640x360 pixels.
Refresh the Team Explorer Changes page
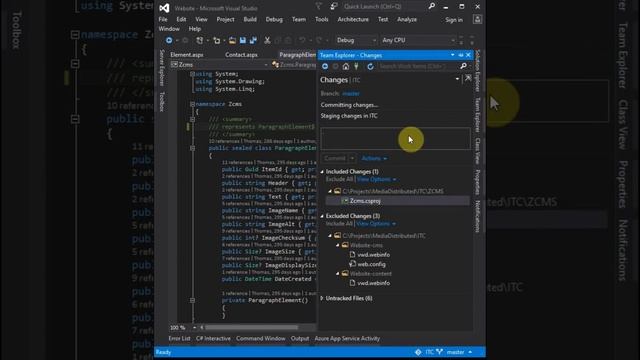point(370,66)
